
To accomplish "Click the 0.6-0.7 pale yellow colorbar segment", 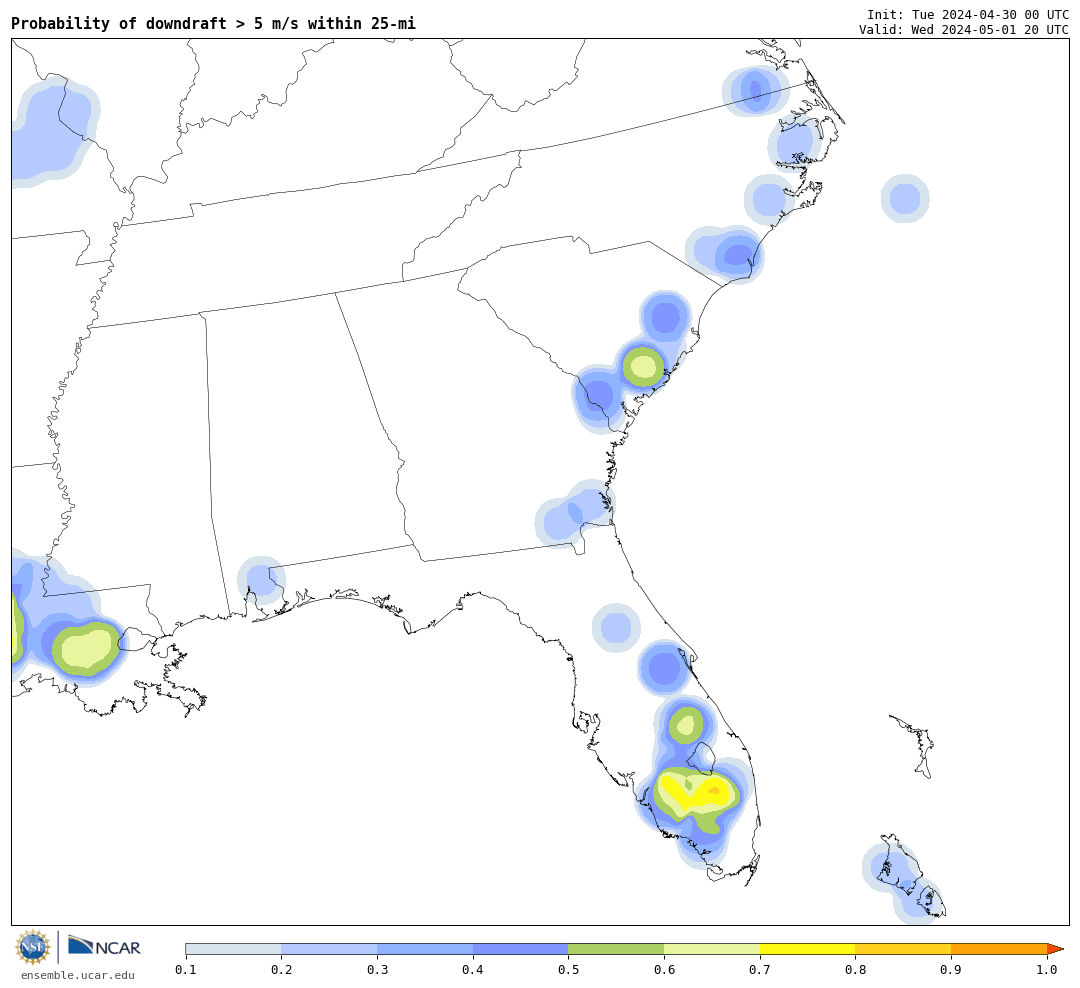I will (712, 949).
